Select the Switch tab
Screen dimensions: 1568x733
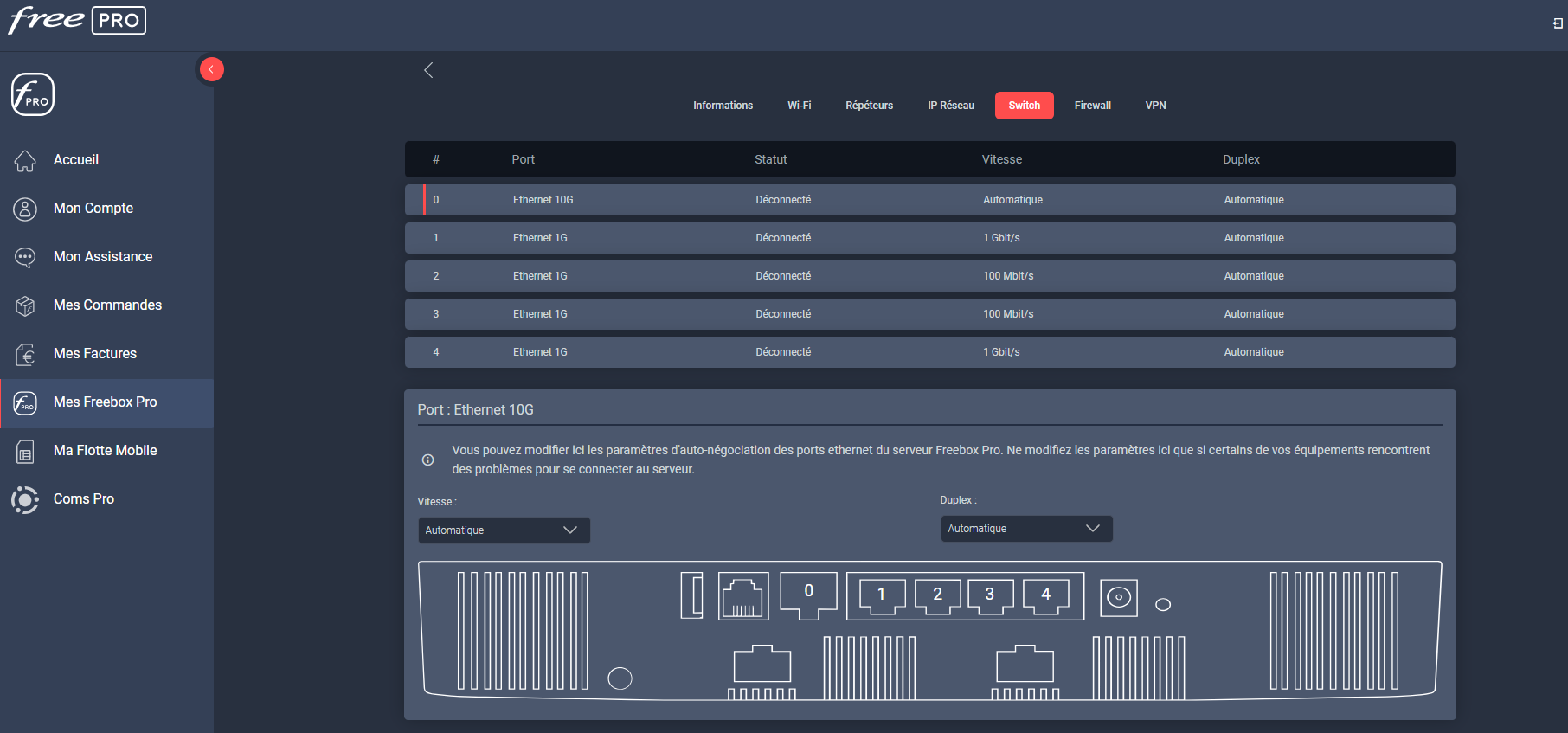tap(1024, 106)
